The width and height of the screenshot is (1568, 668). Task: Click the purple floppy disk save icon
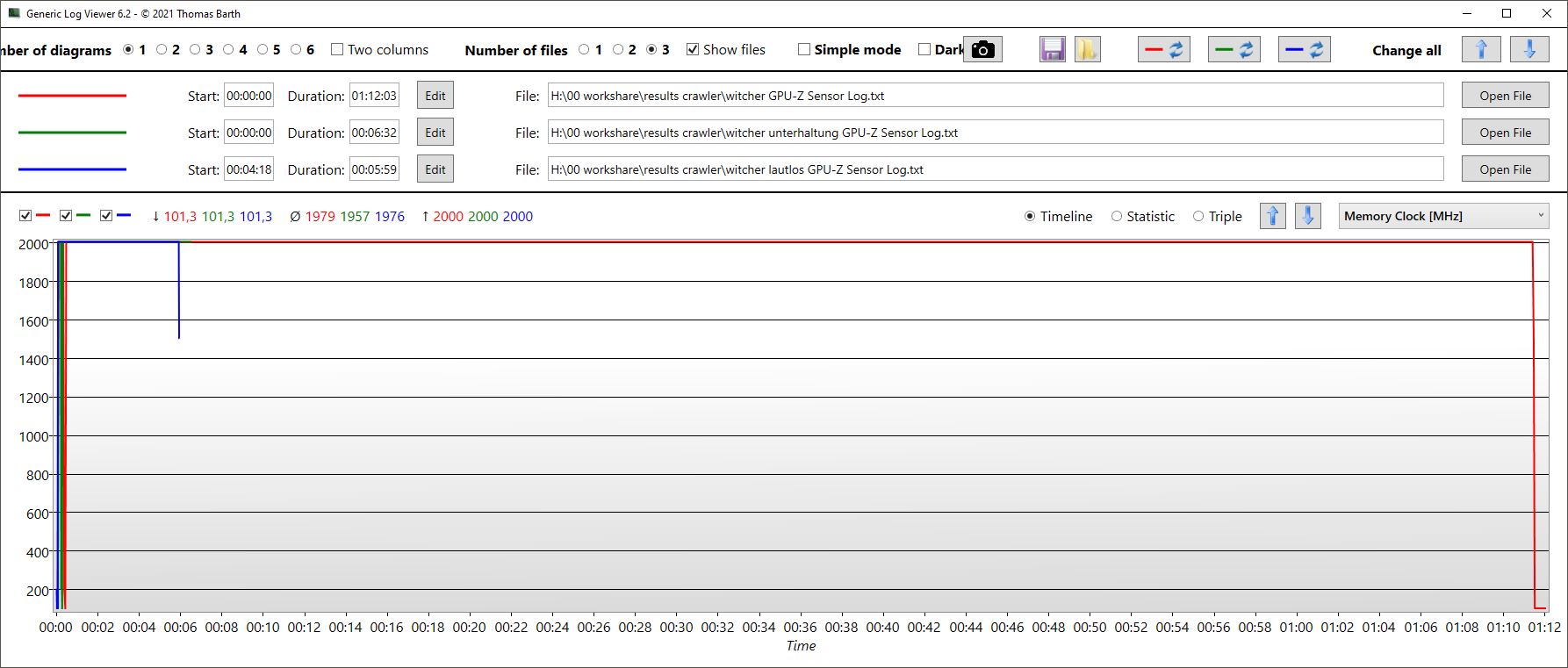1052,50
